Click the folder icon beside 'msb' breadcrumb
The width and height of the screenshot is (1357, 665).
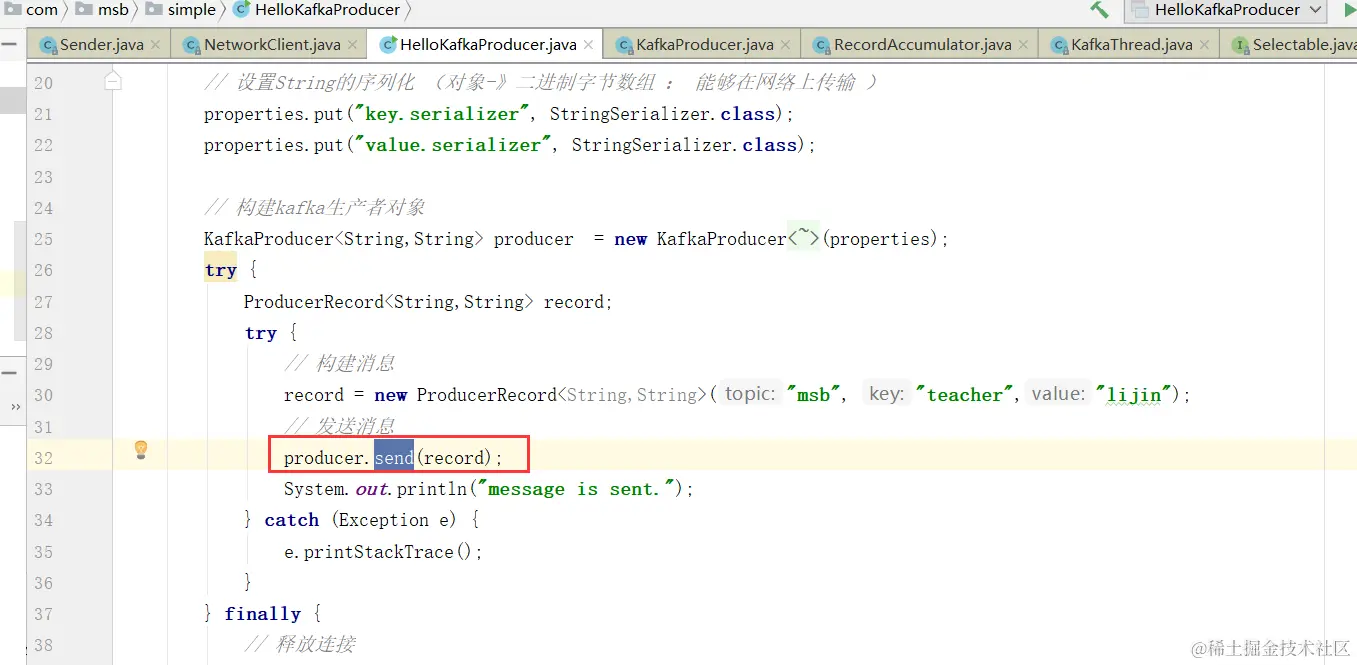pyautogui.click(x=83, y=10)
